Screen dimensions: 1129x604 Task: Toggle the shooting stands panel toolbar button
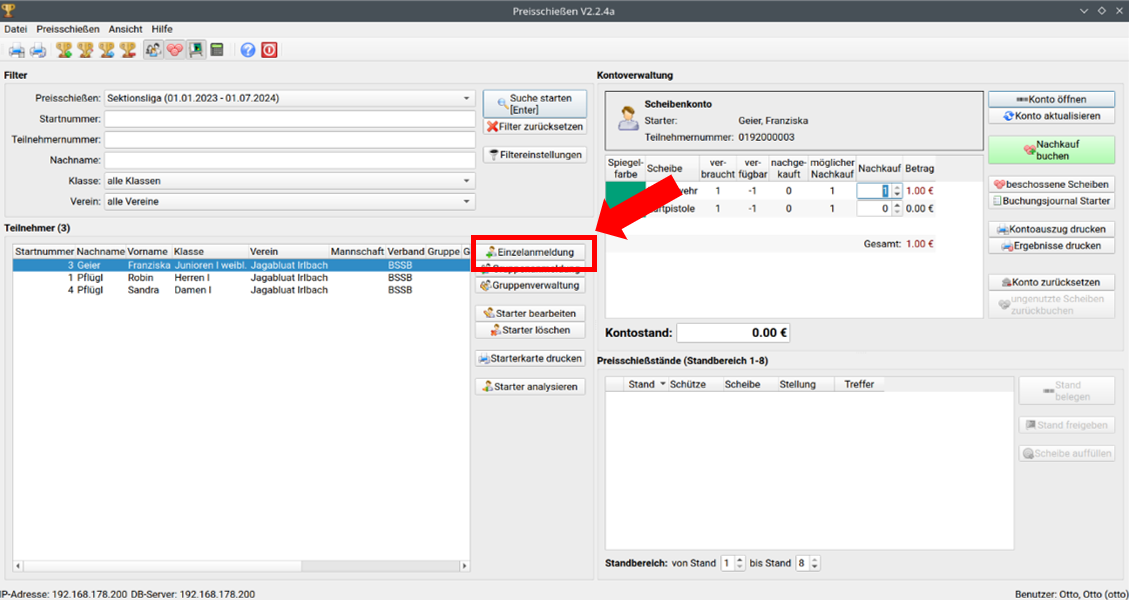196,50
